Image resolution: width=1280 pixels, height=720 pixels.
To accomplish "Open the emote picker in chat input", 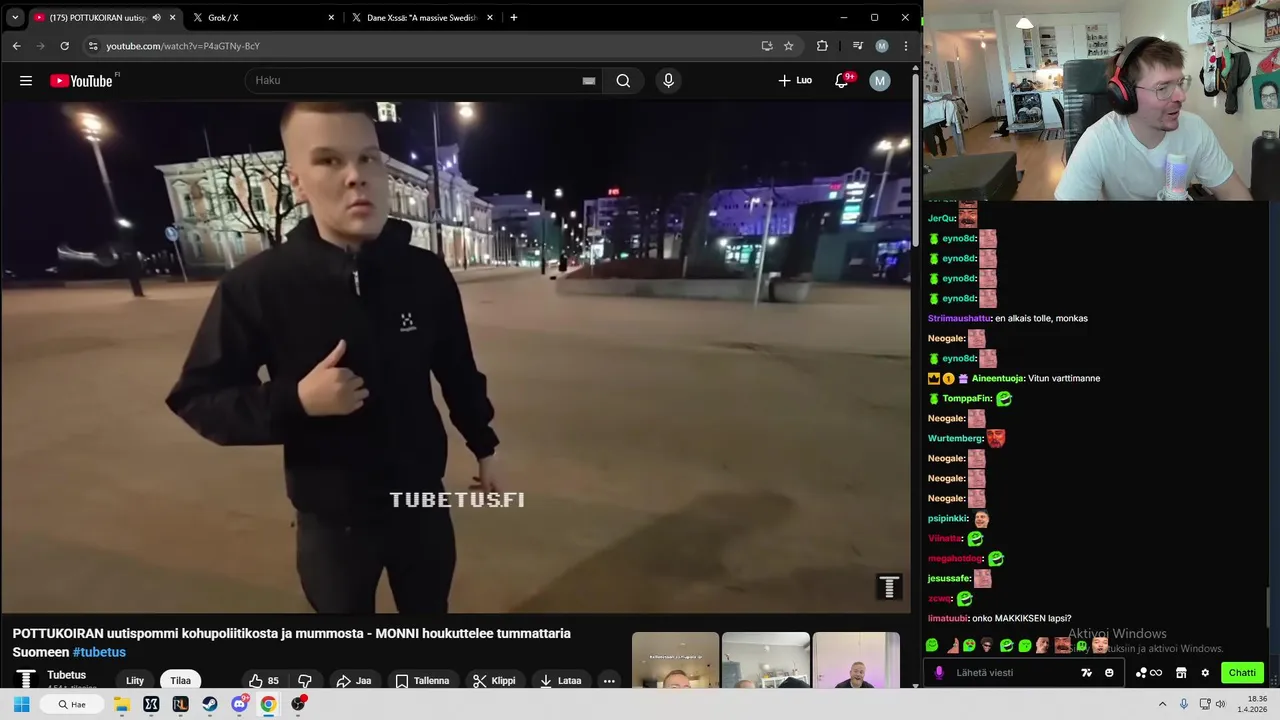I will (1109, 673).
